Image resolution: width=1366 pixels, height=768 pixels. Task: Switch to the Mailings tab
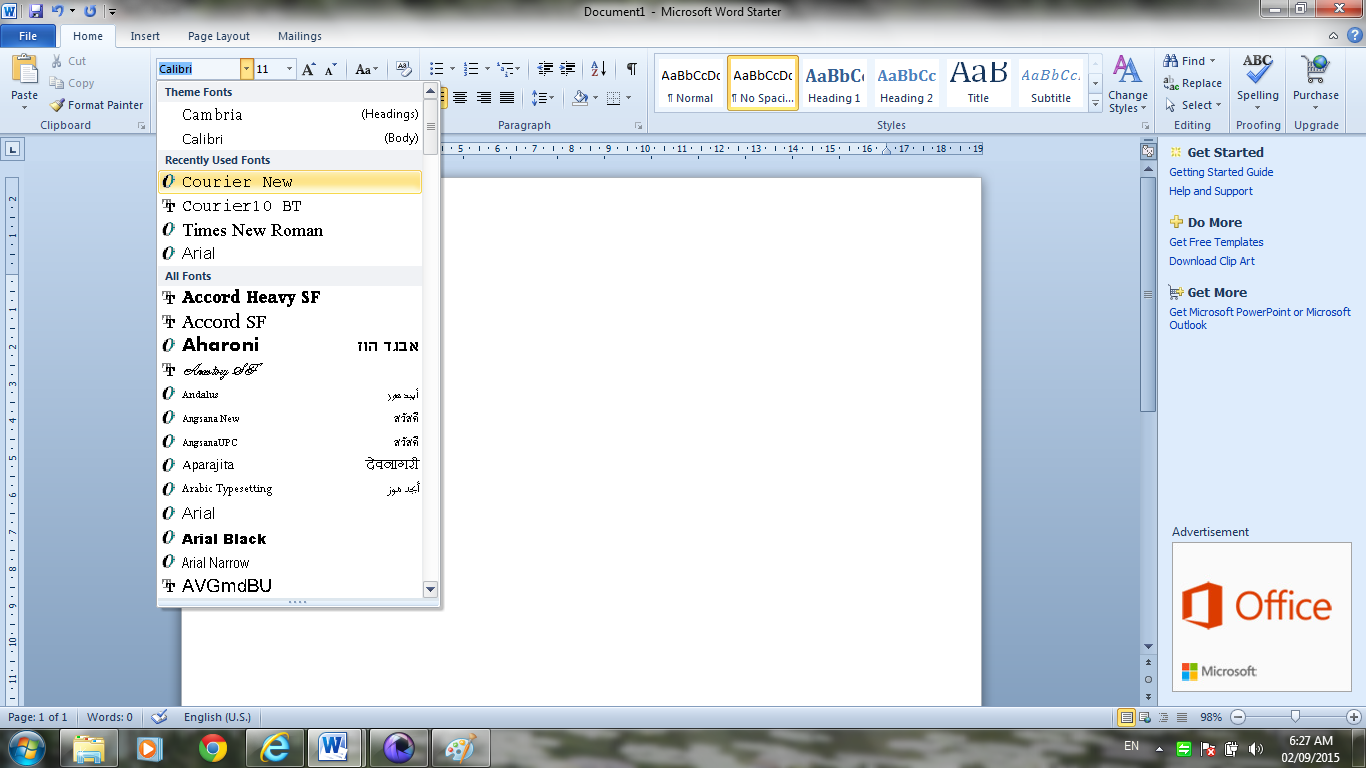[300, 36]
